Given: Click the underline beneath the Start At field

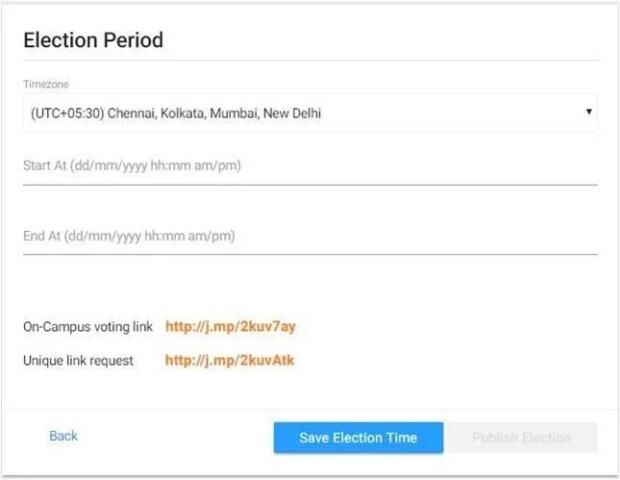Looking at the screenshot, I should (310, 184).
